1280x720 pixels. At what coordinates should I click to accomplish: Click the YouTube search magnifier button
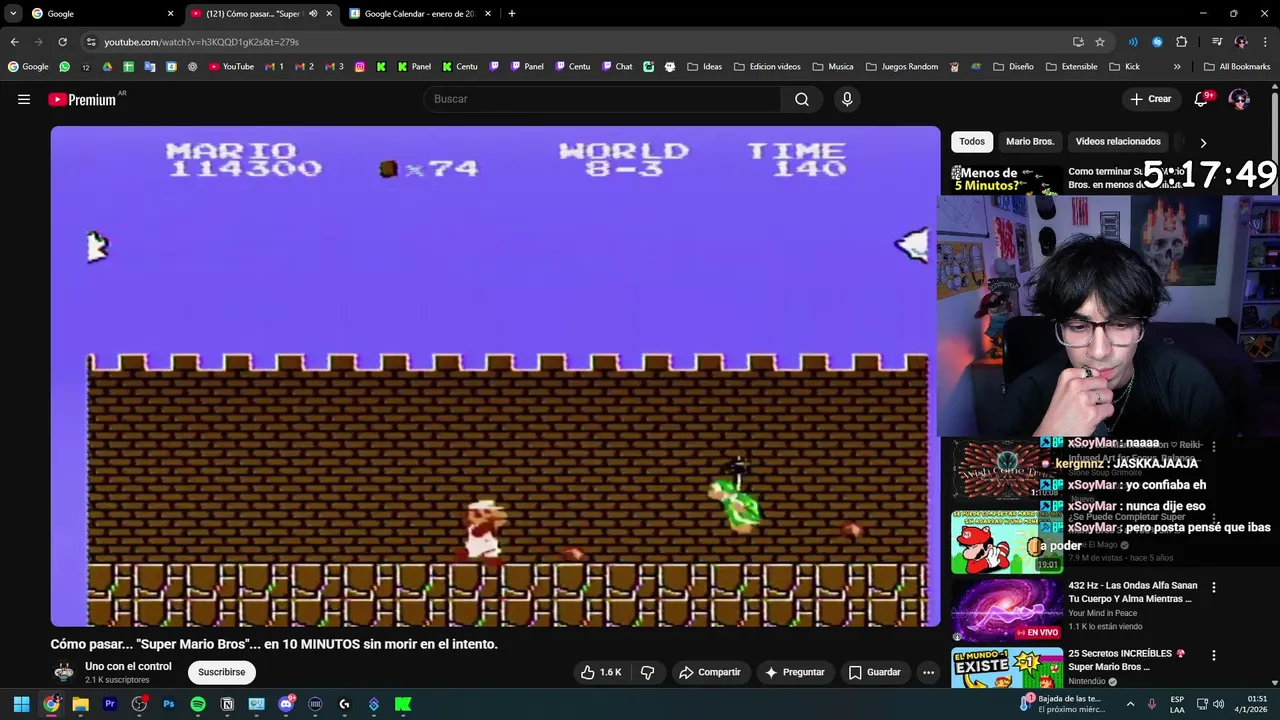point(802,99)
